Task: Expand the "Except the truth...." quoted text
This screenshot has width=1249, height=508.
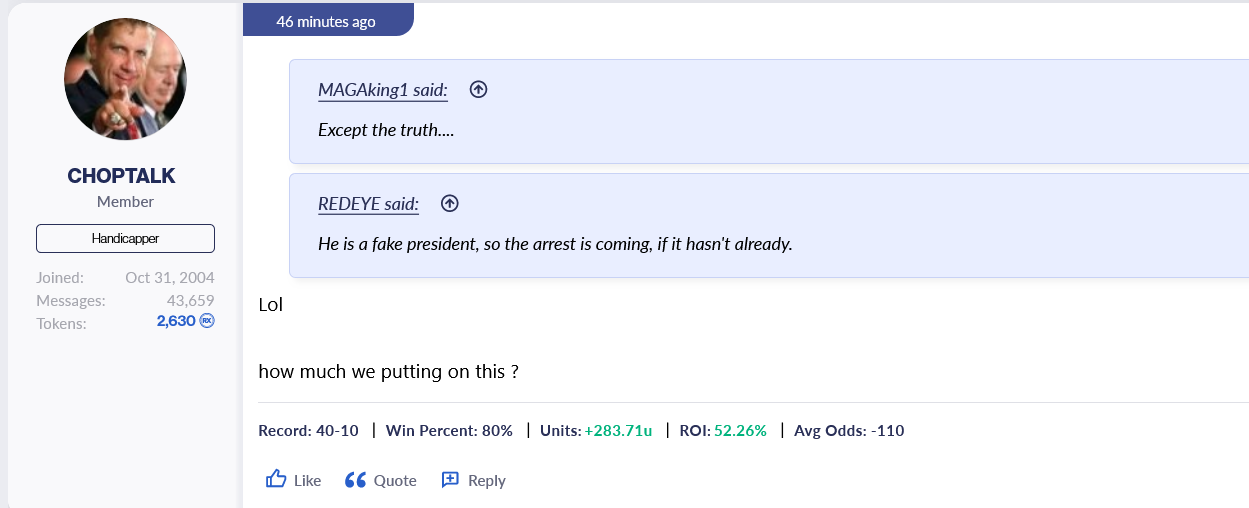Action: (x=386, y=129)
